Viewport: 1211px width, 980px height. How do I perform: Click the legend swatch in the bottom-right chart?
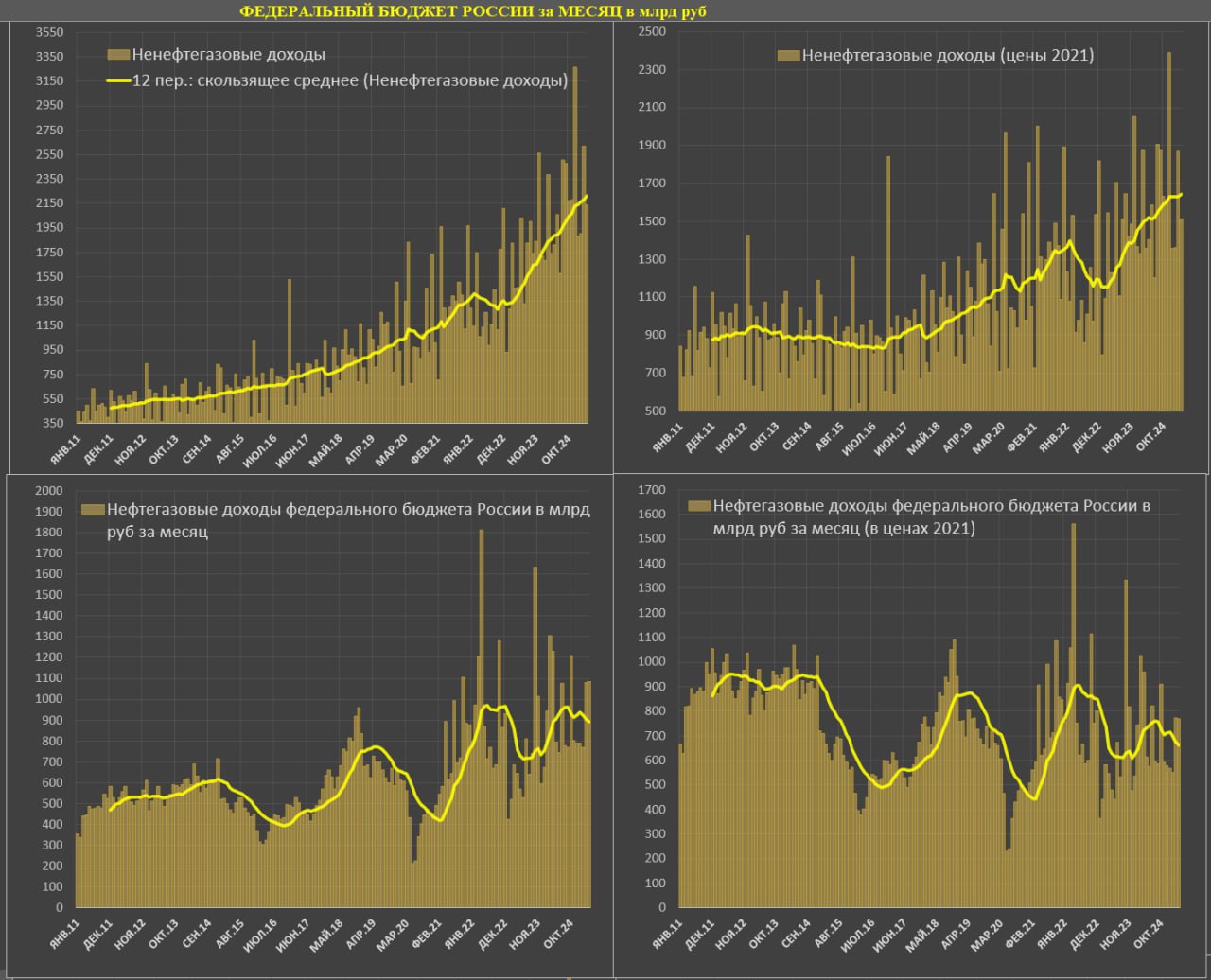(699, 506)
